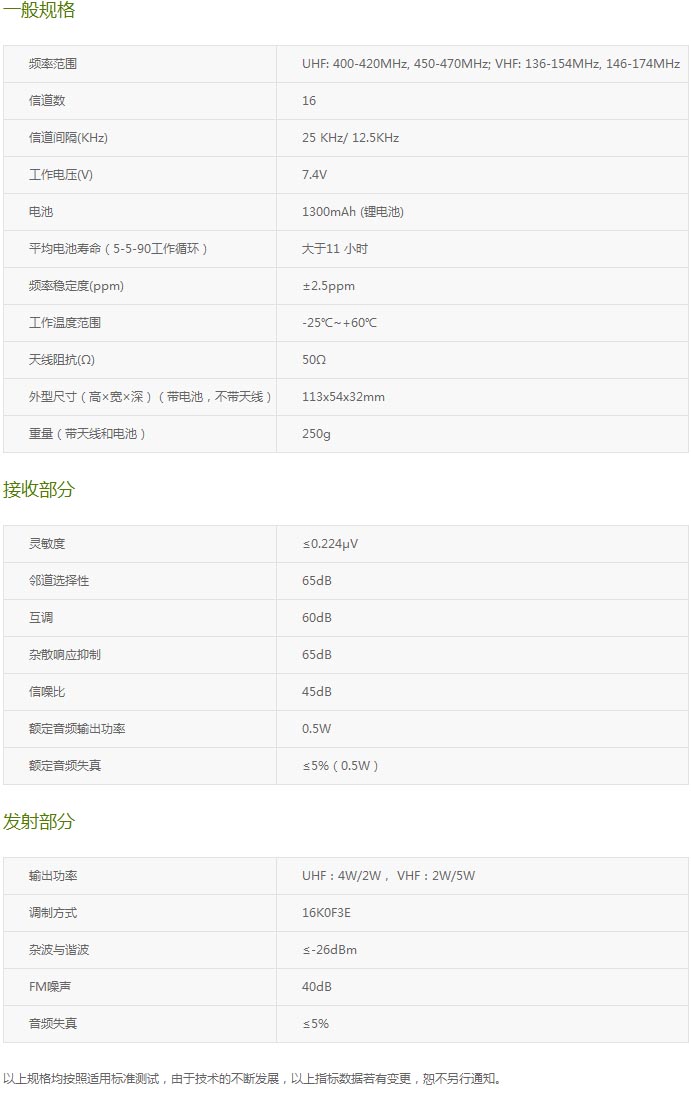The height and width of the screenshot is (1096, 691).
Task: Click the 一般规格 section heading
Action: [39, 11]
